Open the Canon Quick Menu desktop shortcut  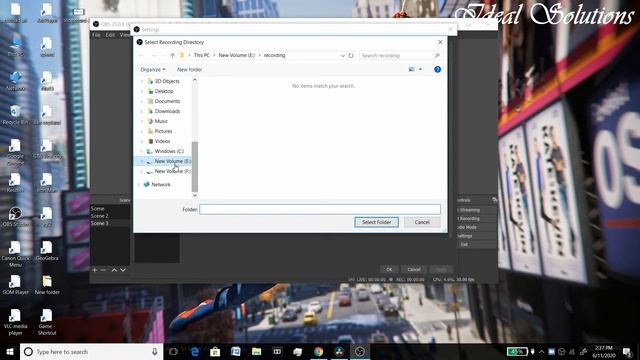(16, 254)
